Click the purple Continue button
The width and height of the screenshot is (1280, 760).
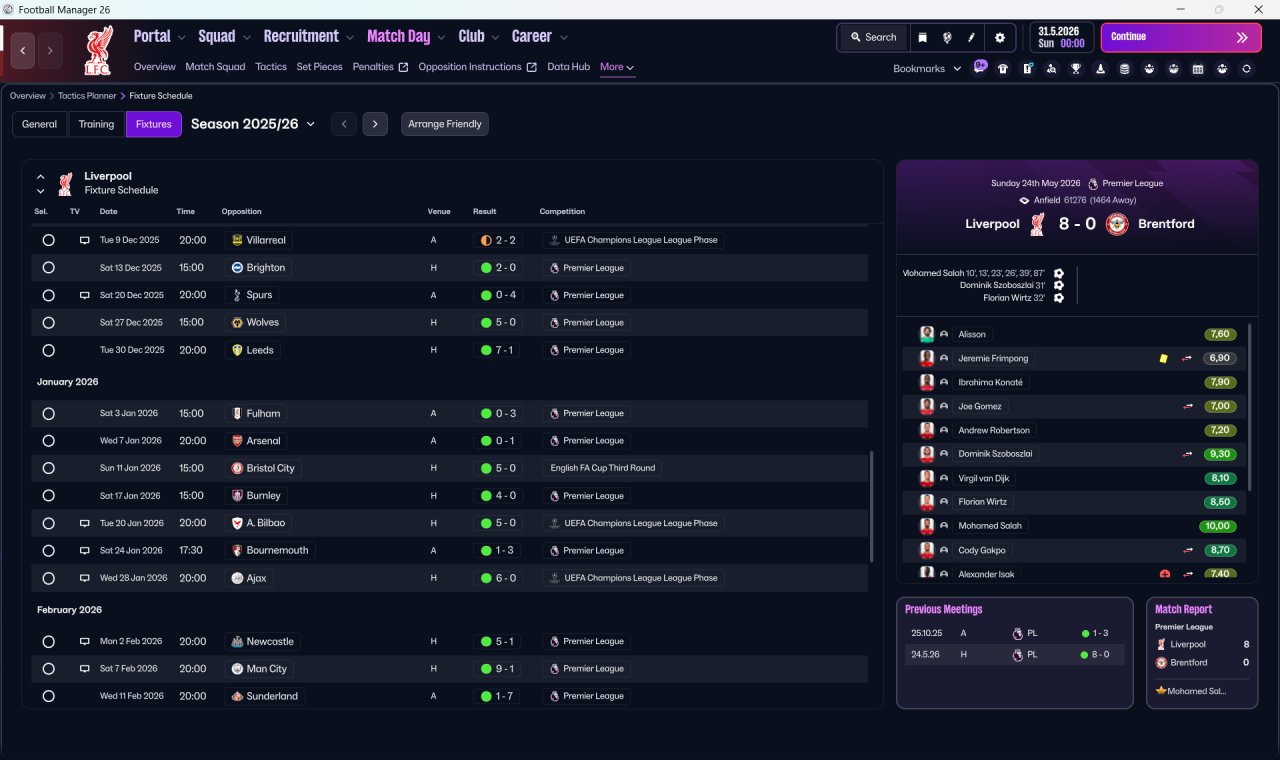(x=1181, y=37)
